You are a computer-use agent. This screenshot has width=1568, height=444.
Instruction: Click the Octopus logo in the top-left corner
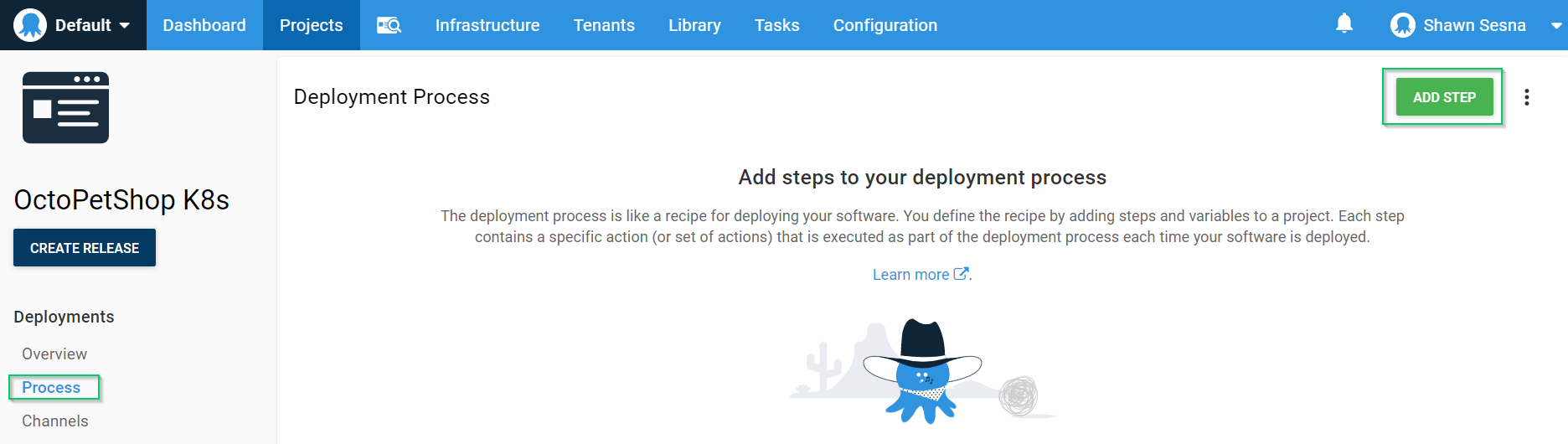tap(30, 25)
